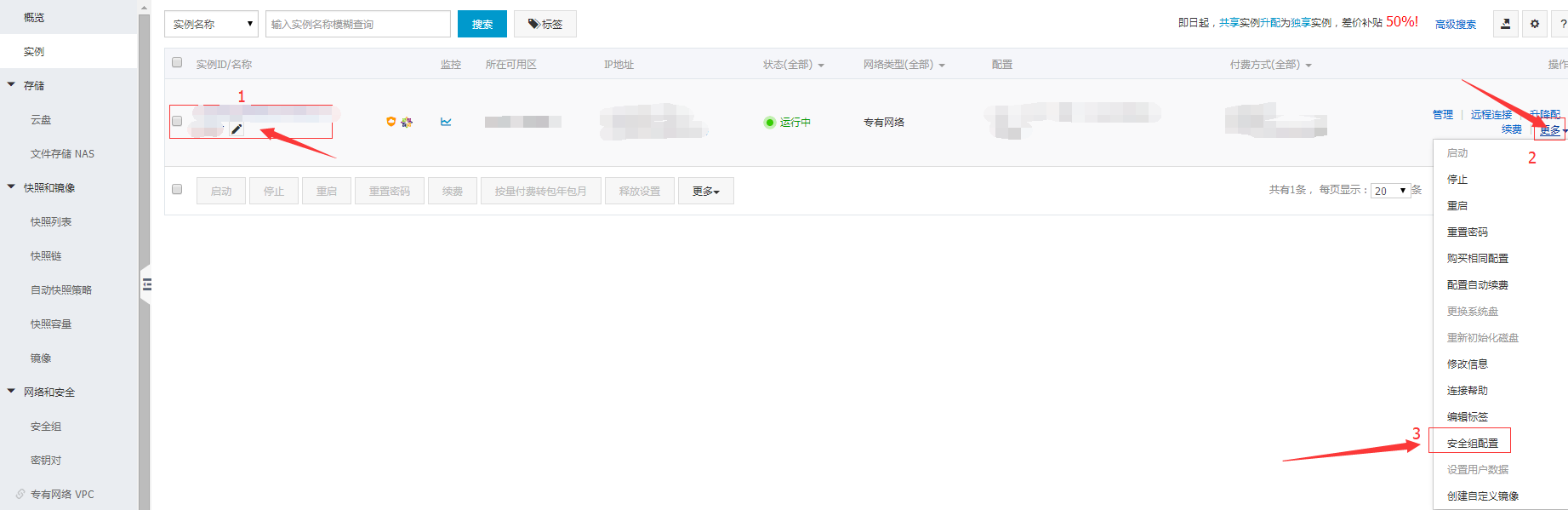Click the pencil edit-name icon for the instance

(237, 129)
